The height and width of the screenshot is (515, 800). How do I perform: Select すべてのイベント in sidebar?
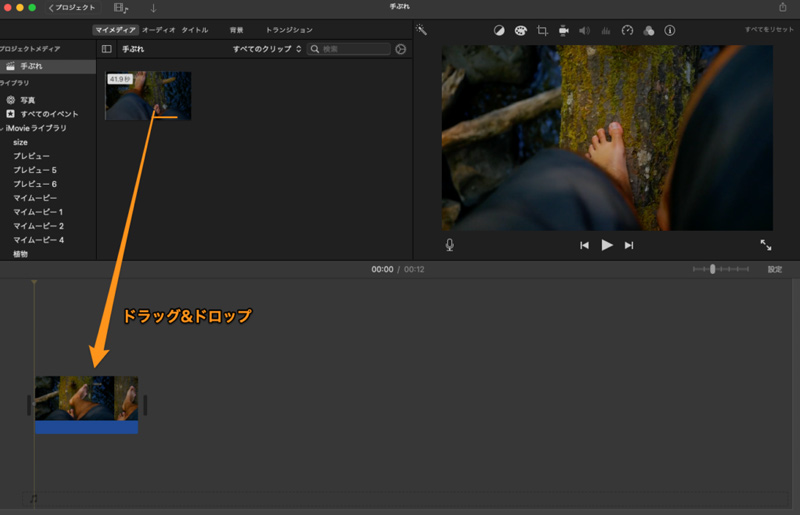(x=49, y=114)
